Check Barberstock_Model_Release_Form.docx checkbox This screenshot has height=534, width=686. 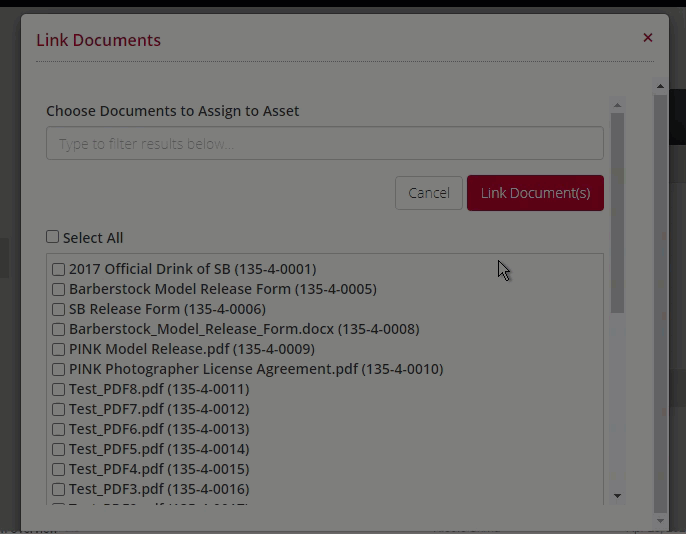pyautogui.click(x=58, y=329)
